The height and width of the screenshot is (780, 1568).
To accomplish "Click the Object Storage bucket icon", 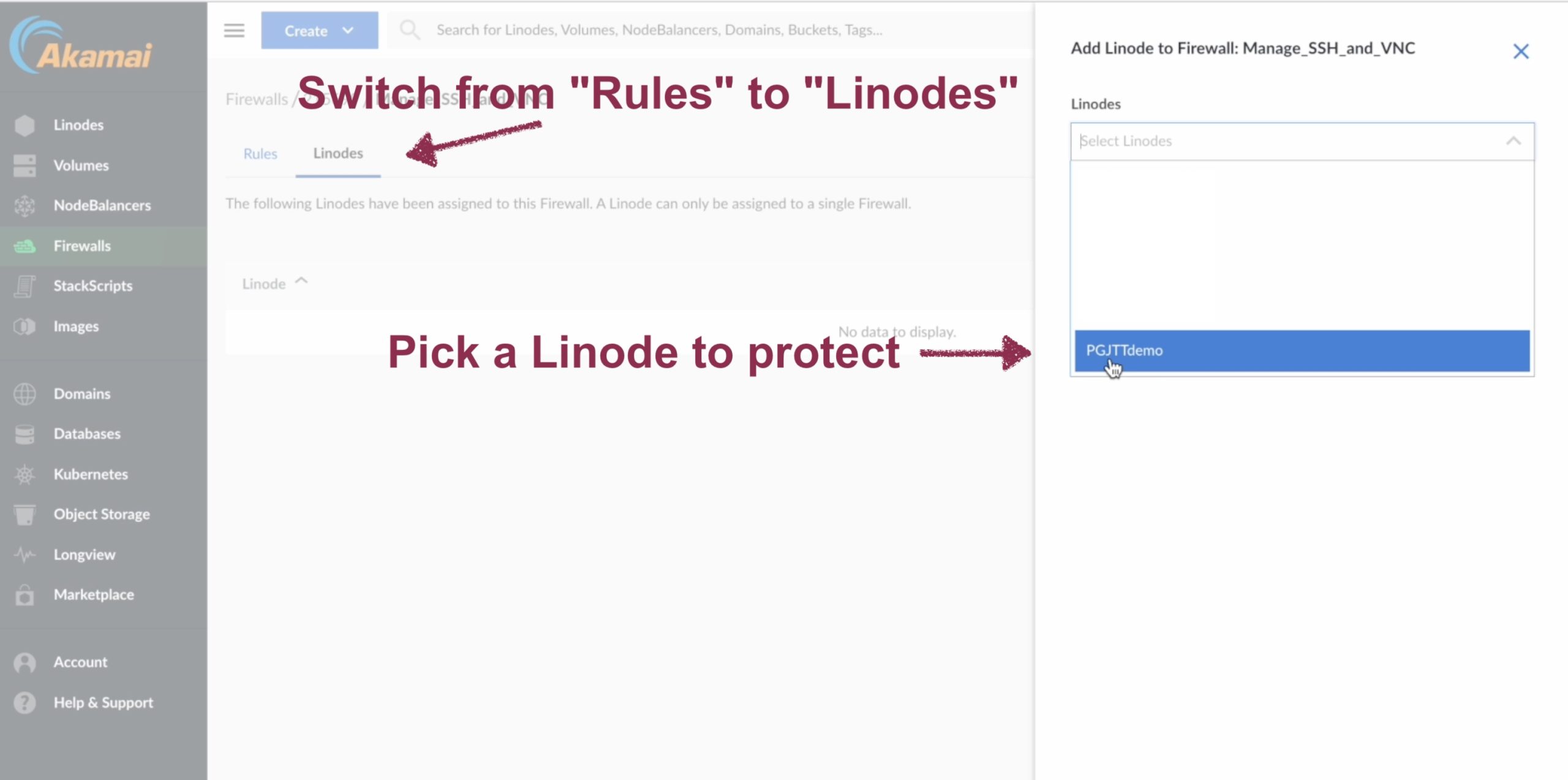I will 24,515.
